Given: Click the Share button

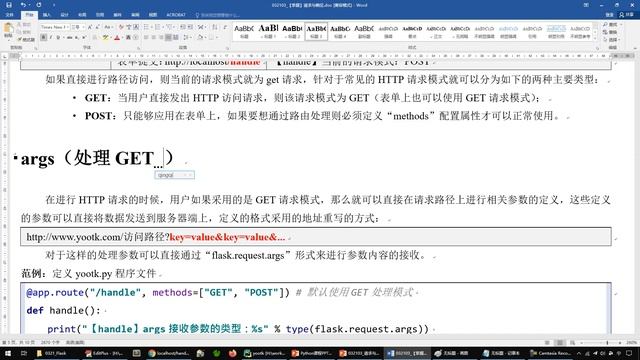Looking at the screenshot, I should [627, 15].
